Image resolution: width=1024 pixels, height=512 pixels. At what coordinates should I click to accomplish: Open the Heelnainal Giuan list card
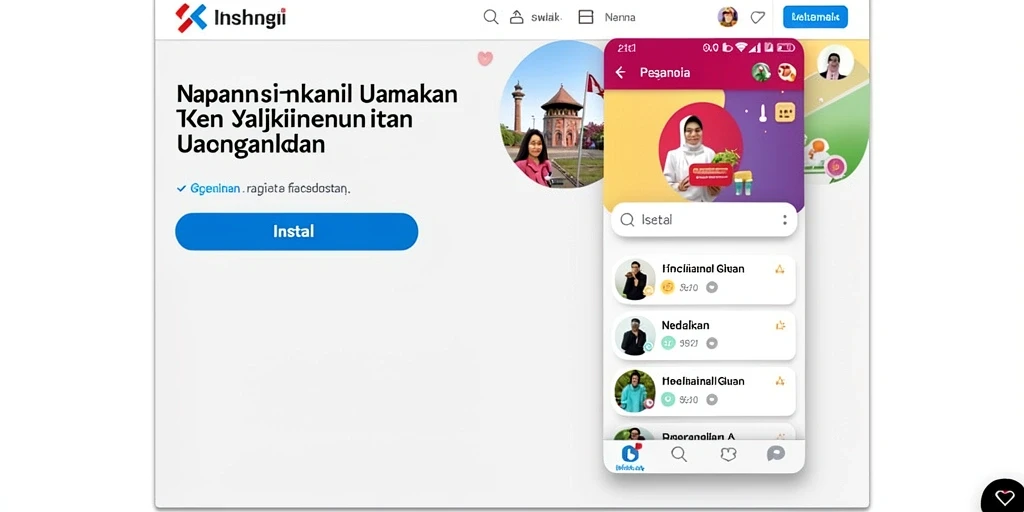coord(704,391)
